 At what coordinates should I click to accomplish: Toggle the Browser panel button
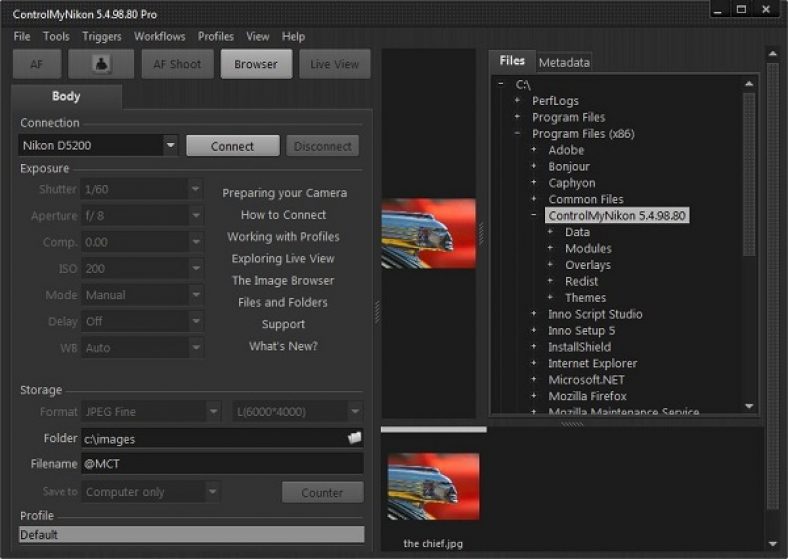click(256, 64)
